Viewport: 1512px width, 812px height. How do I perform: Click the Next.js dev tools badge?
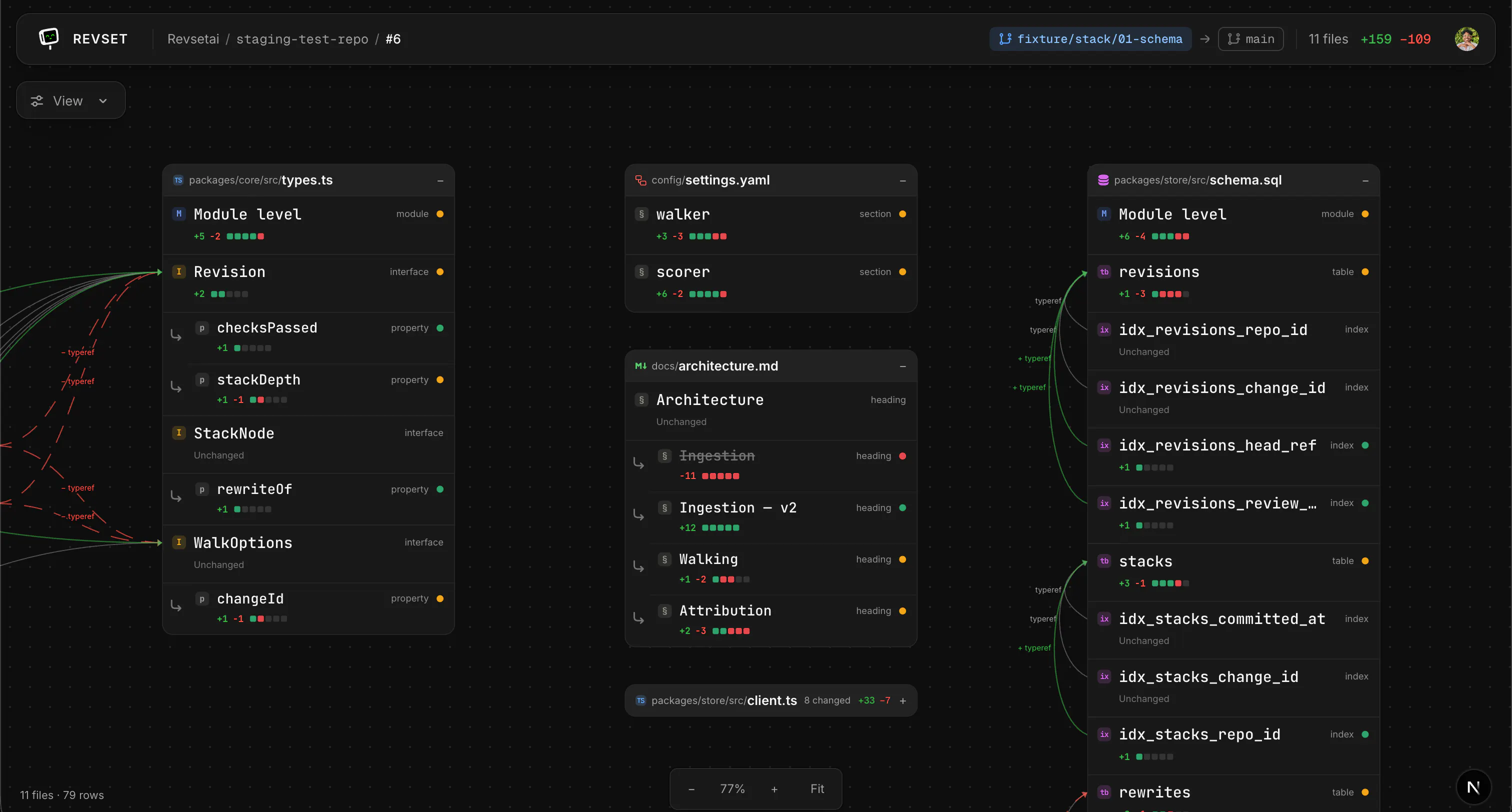coord(1473,787)
